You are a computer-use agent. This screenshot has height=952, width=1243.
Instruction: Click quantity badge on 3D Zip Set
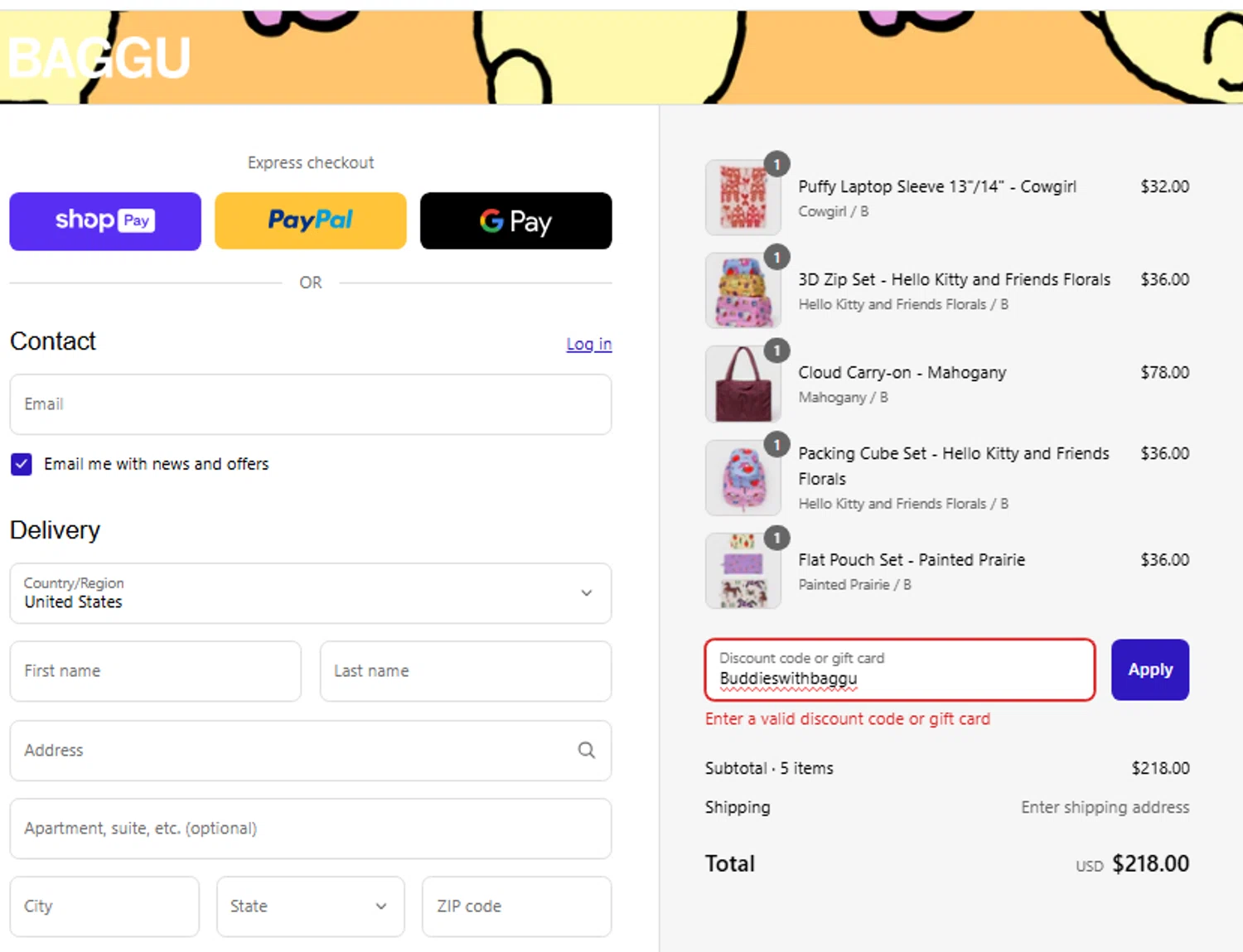(x=776, y=258)
